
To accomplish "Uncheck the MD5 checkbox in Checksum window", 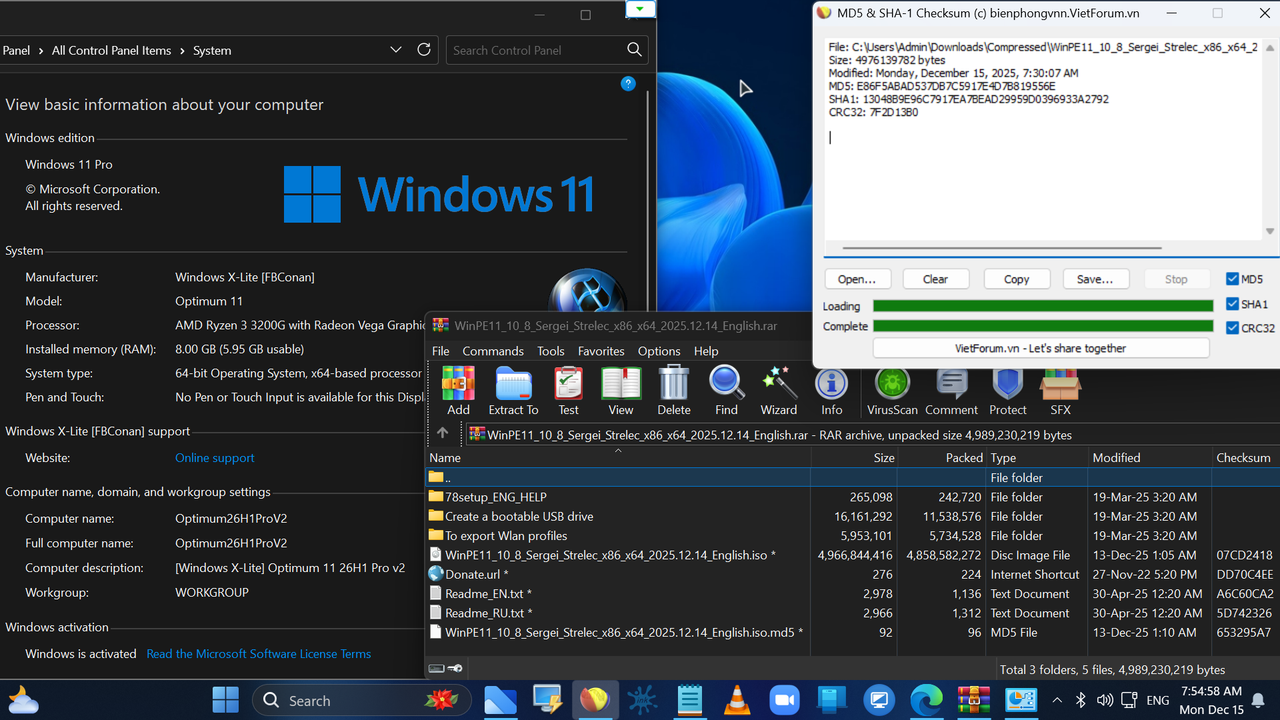I will [x=1233, y=279].
